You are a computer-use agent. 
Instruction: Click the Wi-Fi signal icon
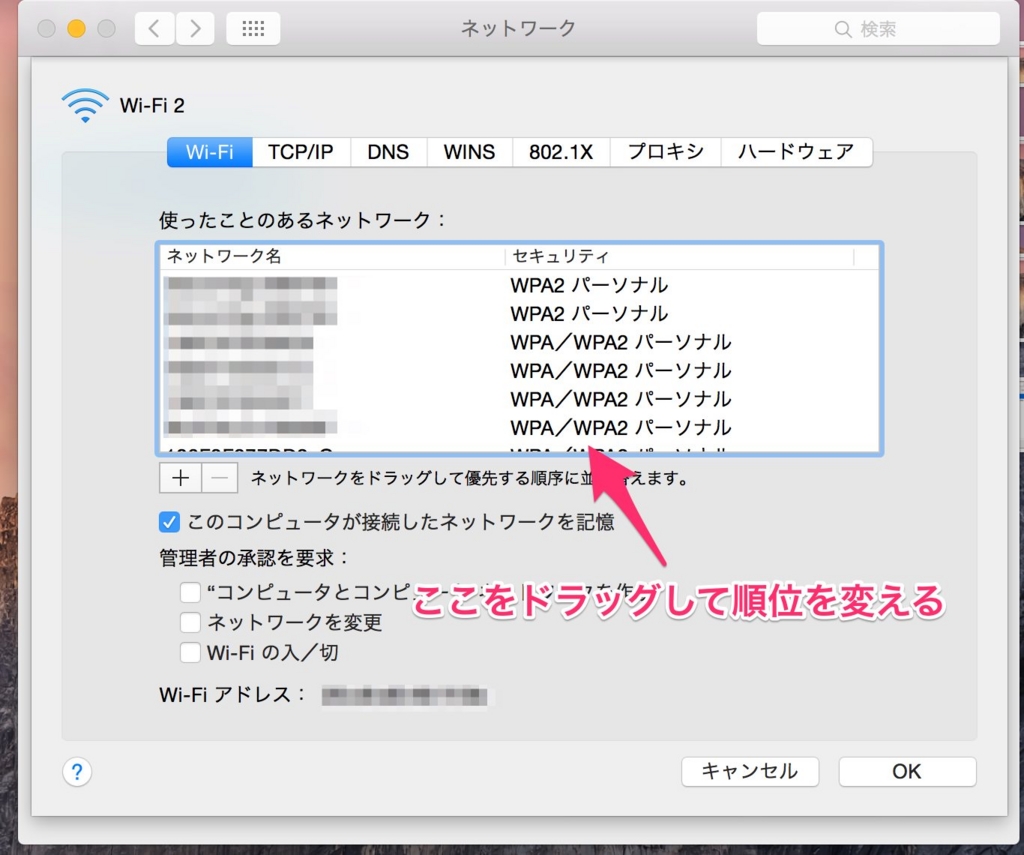click(85, 103)
